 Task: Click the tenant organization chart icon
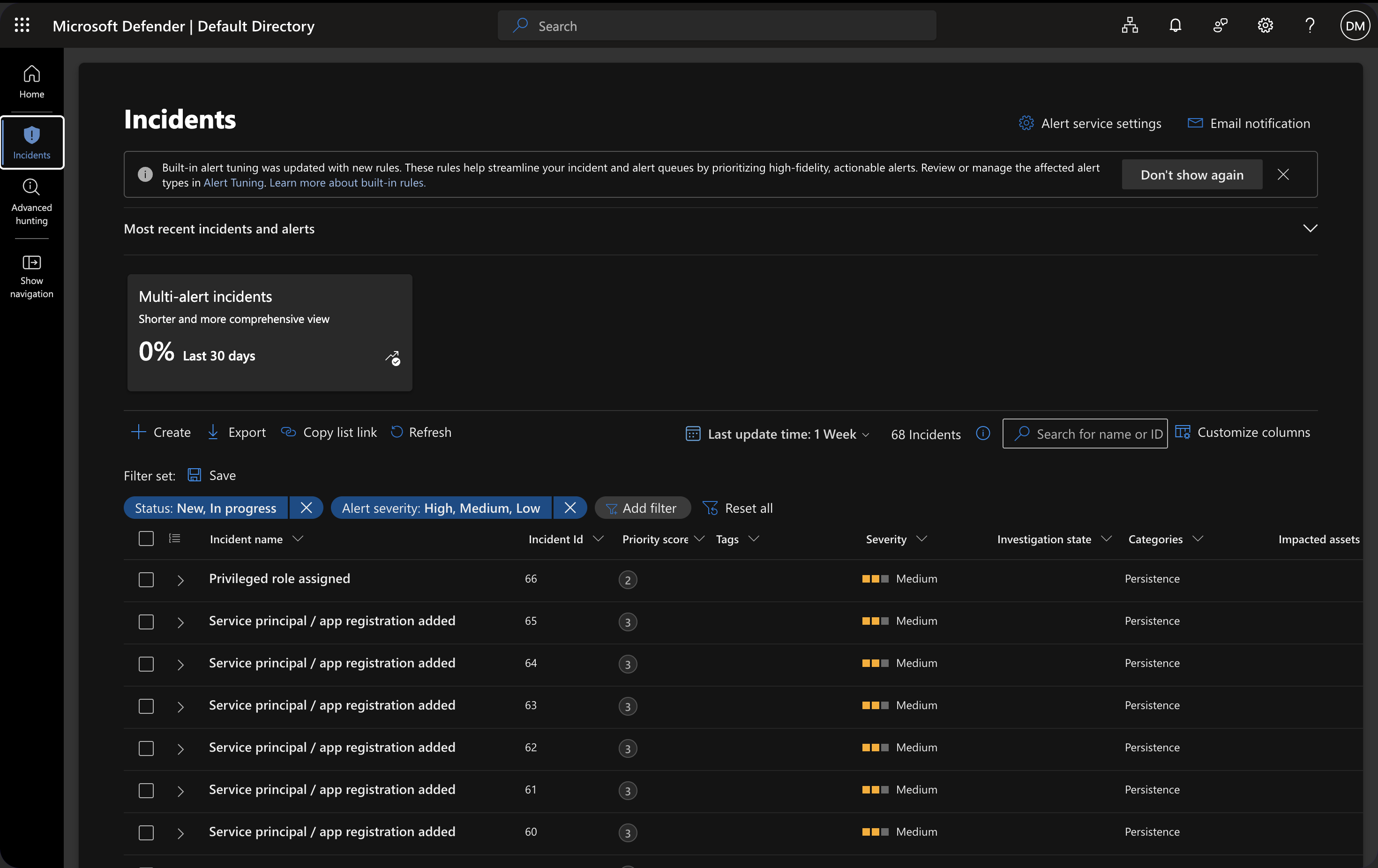1130,26
